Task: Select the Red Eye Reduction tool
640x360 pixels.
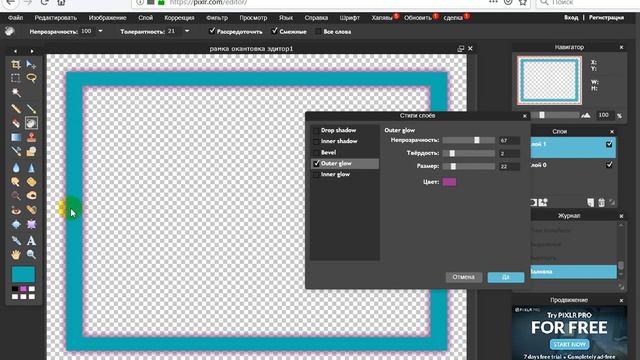Action: (16, 210)
